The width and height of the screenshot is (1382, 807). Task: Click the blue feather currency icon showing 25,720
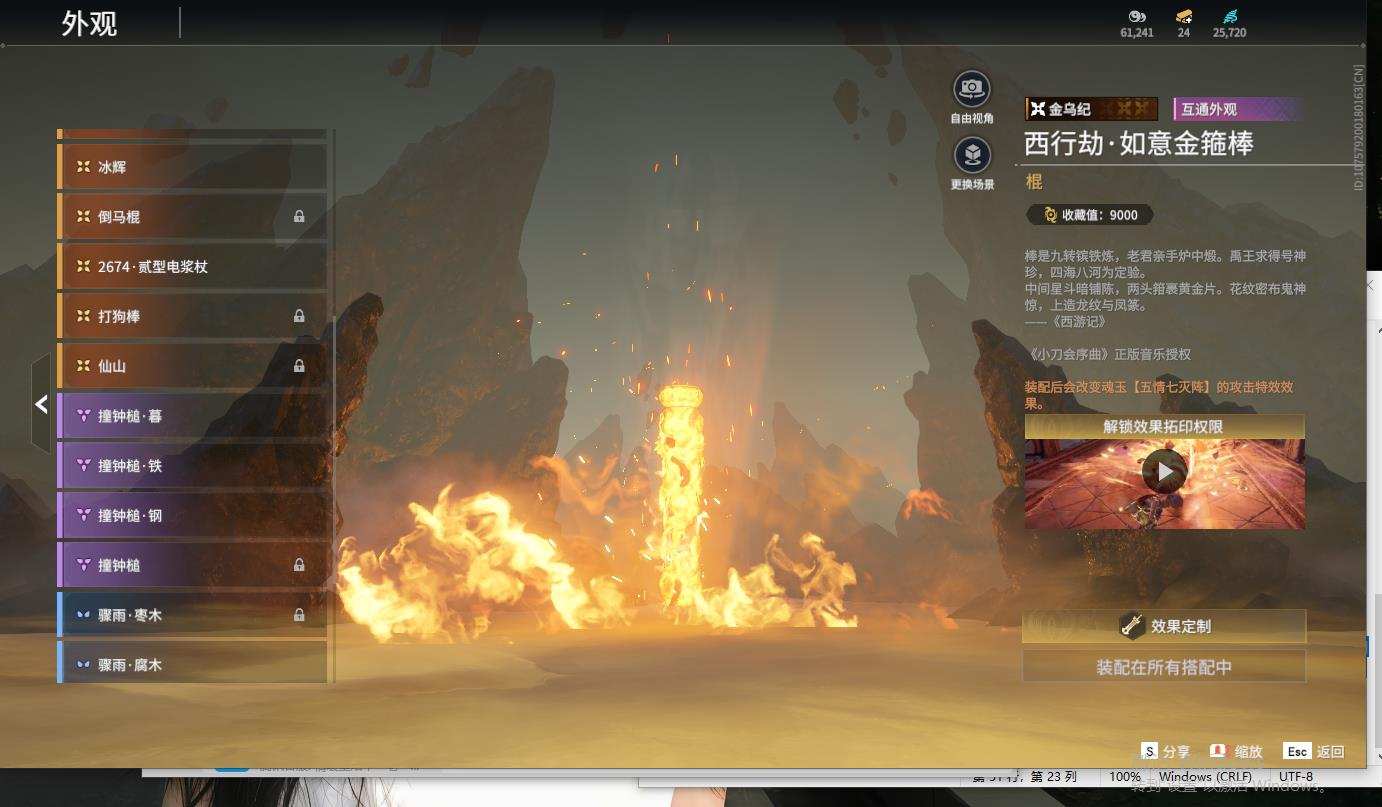pos(1229,16)
